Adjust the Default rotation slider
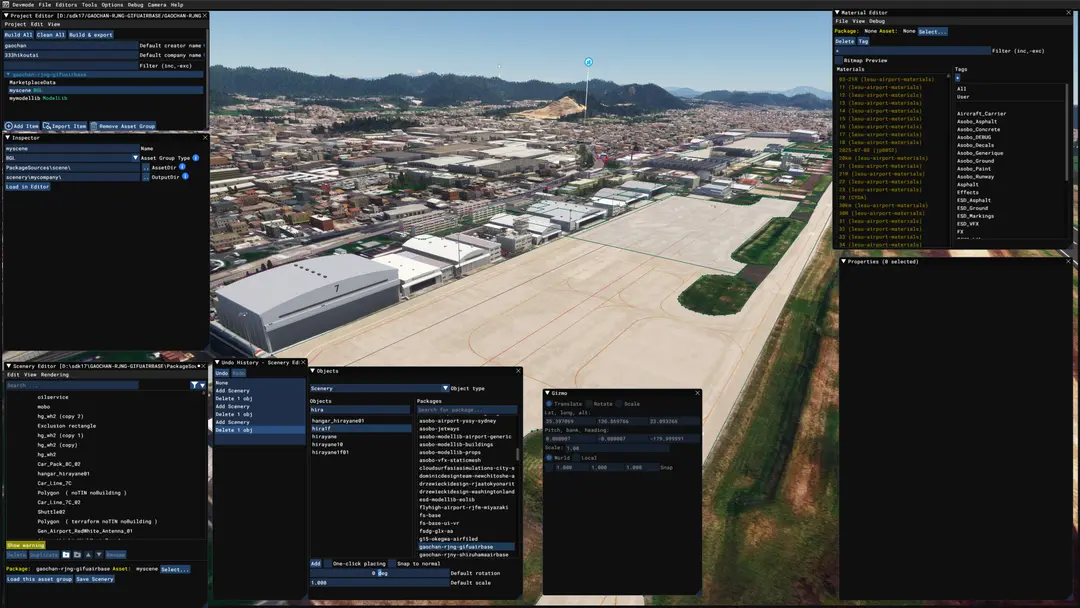The width and height of the screenshot is (1080, 608). [379, 573]
